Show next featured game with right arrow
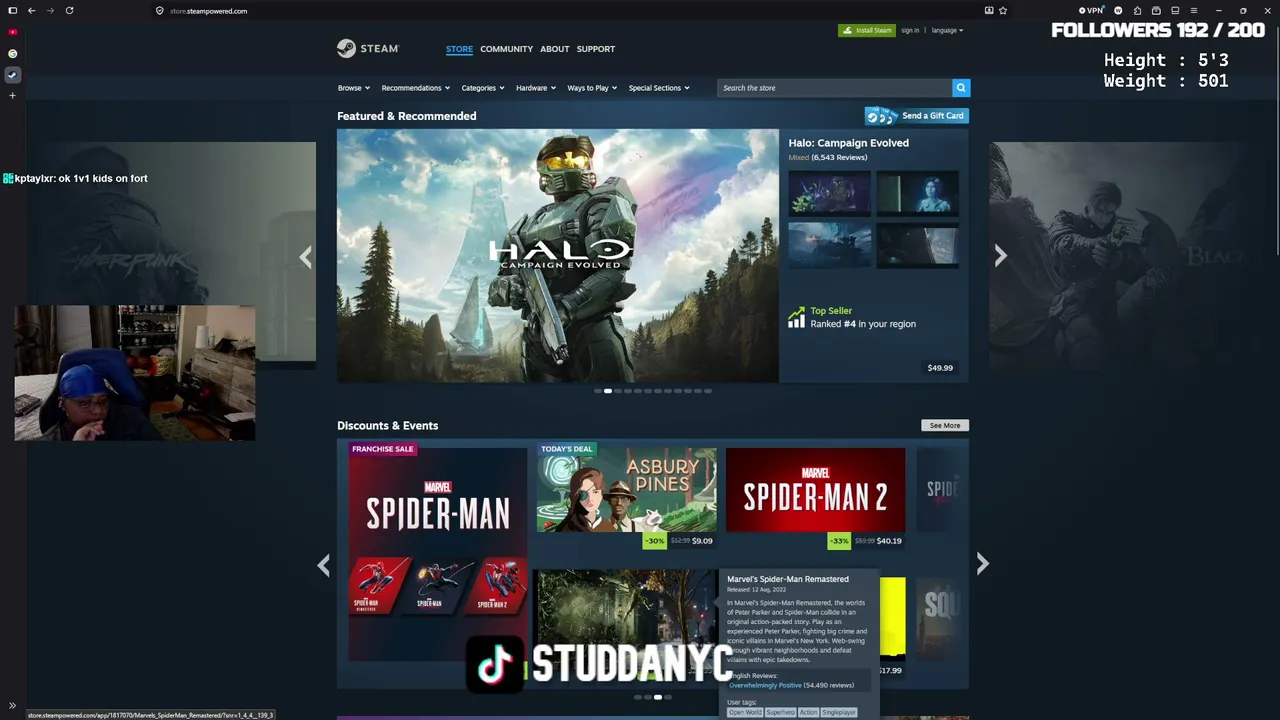This screenshot has width=1280, height=720. pos(1000,256)
